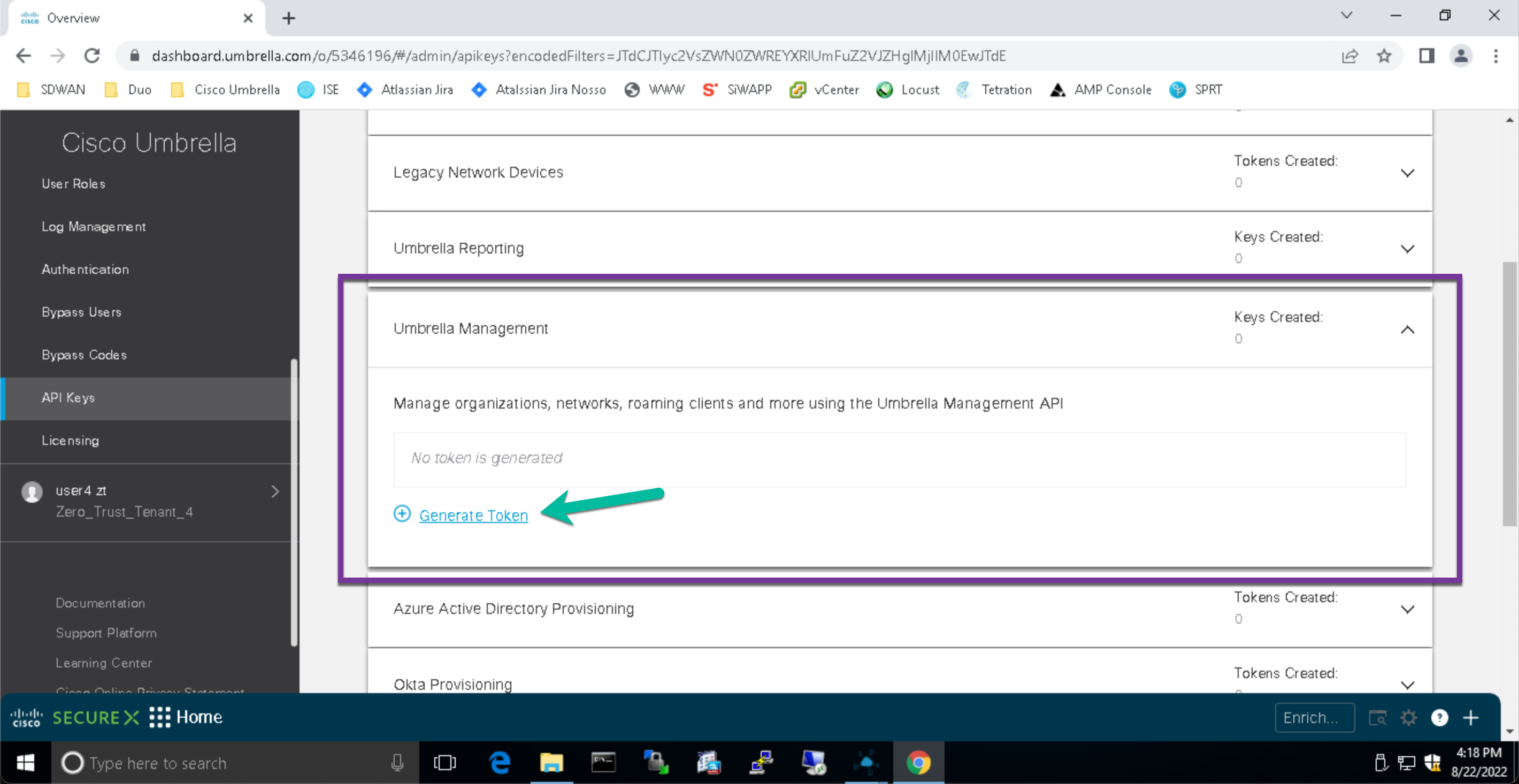Collapse the Umbrella Management section
Viewport: 1519px width, 784px height.
pos(1408,329)
